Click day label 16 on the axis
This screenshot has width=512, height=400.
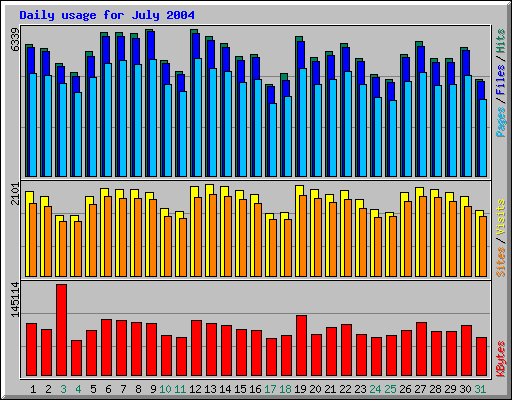(x=255, y=389)
